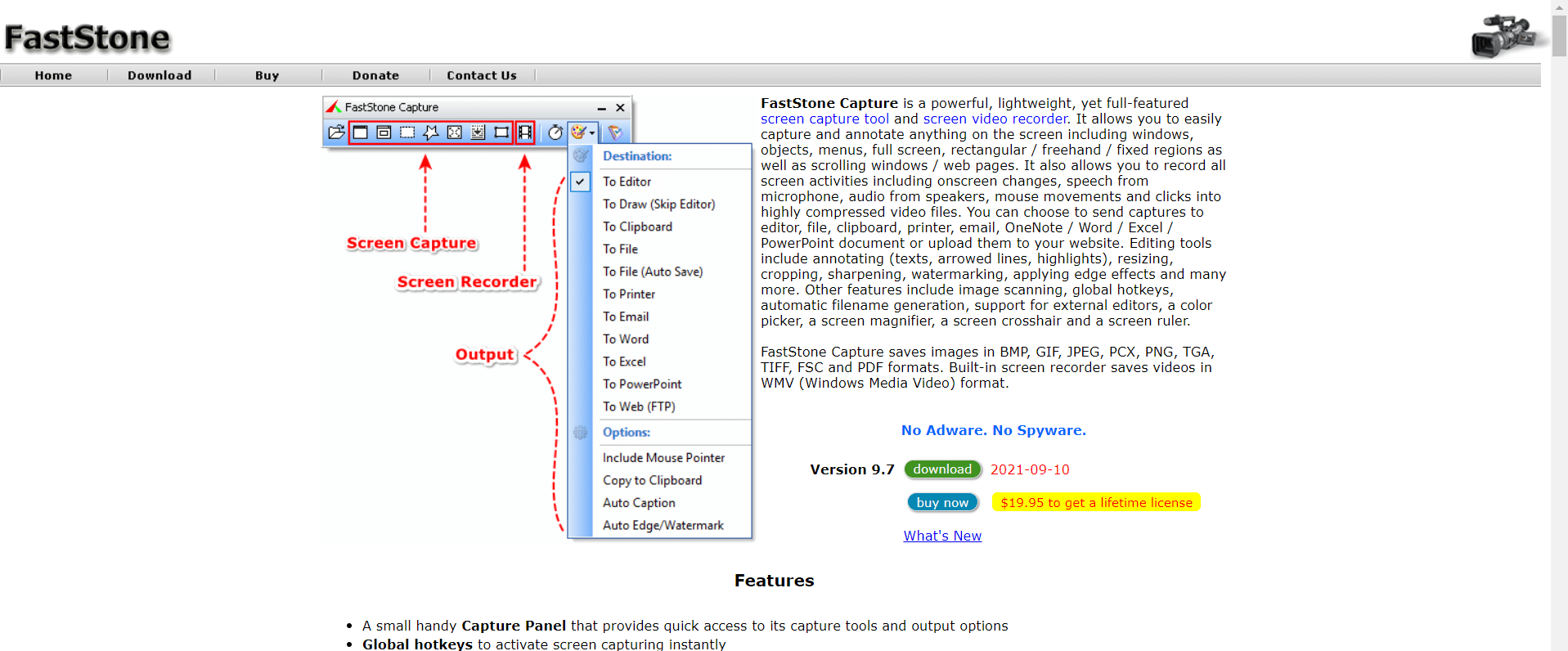Choose To Clipboard destination

[637, 227]
